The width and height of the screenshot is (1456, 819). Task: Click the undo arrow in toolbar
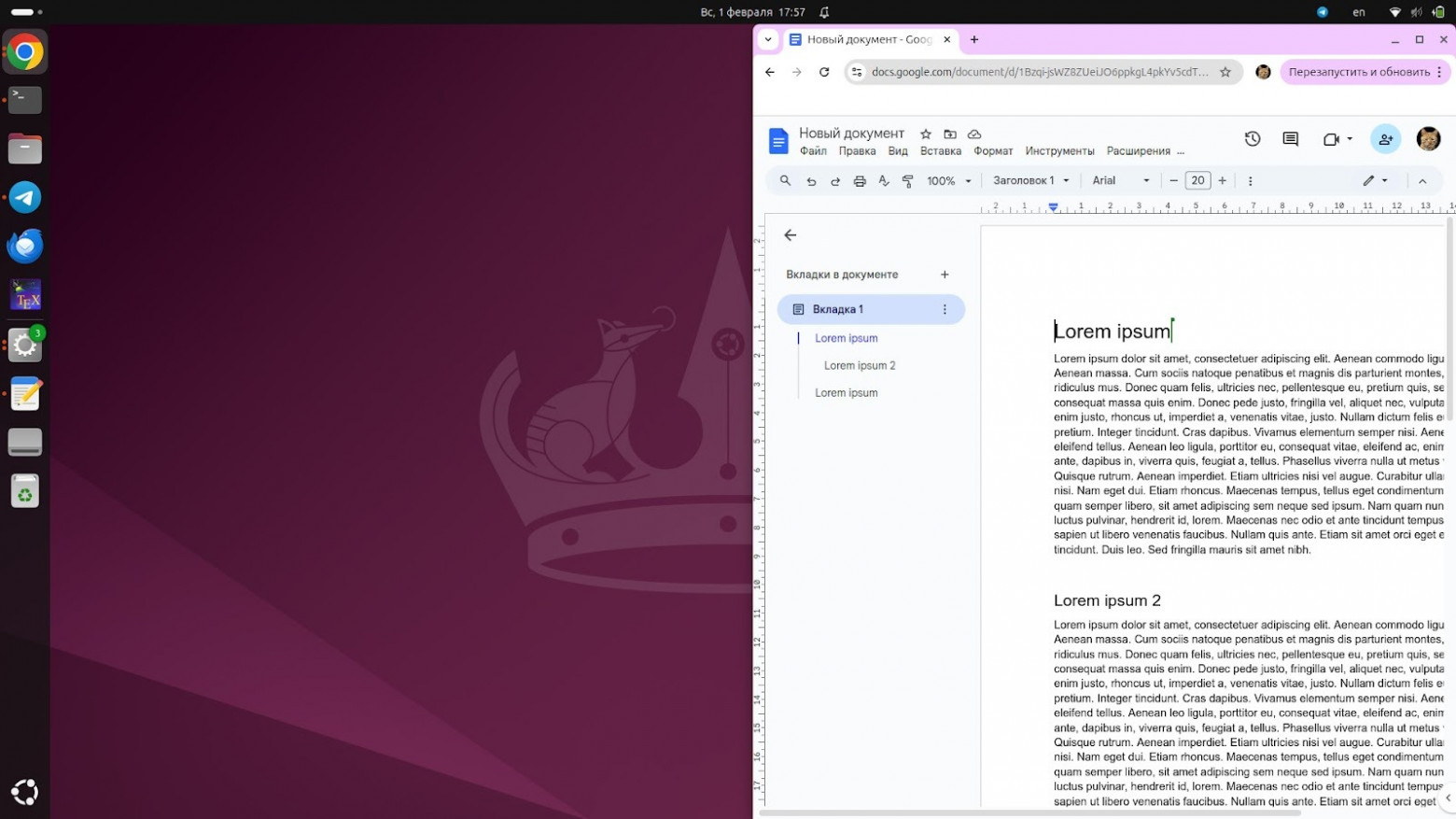(811, 181)
